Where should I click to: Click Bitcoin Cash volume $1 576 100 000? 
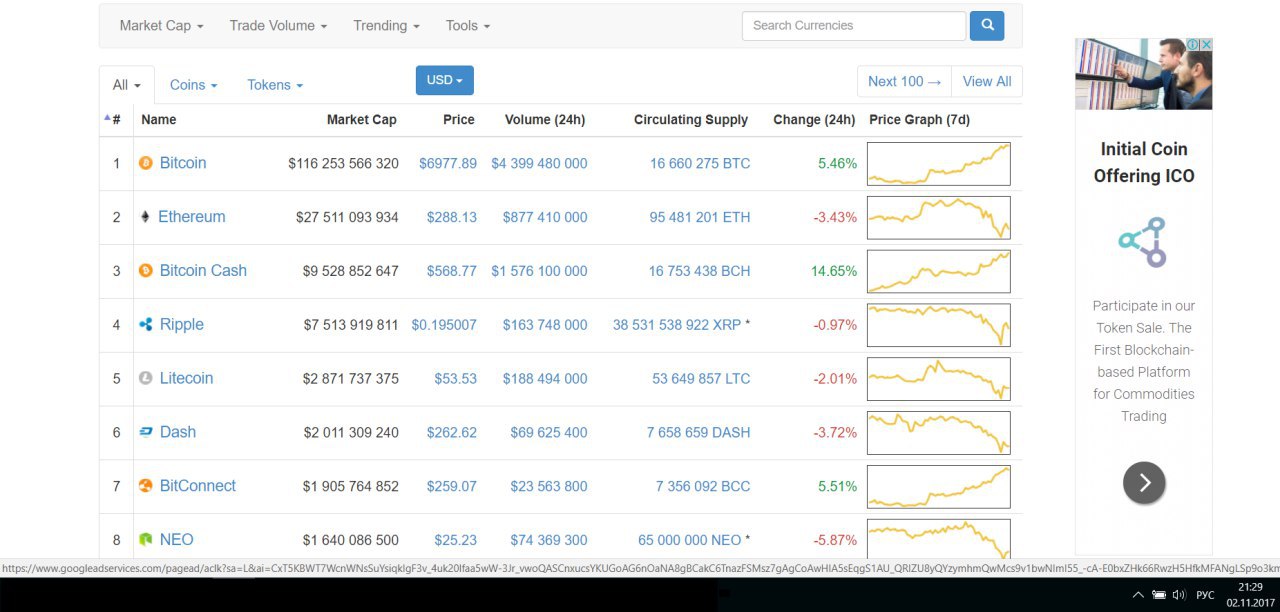pos(539,271)
